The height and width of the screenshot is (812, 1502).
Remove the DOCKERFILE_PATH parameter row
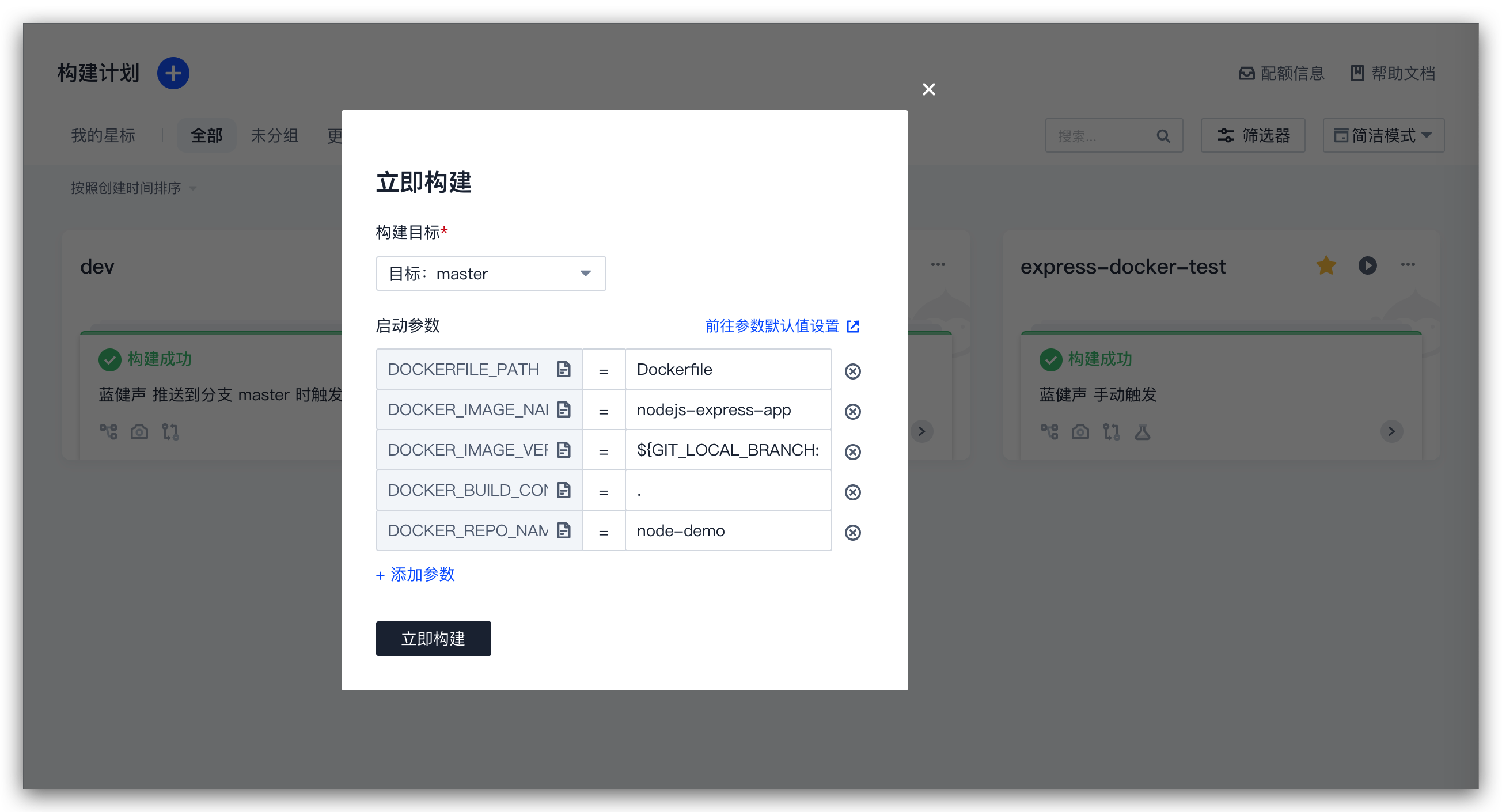pyautogui.click(x=852, y=371)
